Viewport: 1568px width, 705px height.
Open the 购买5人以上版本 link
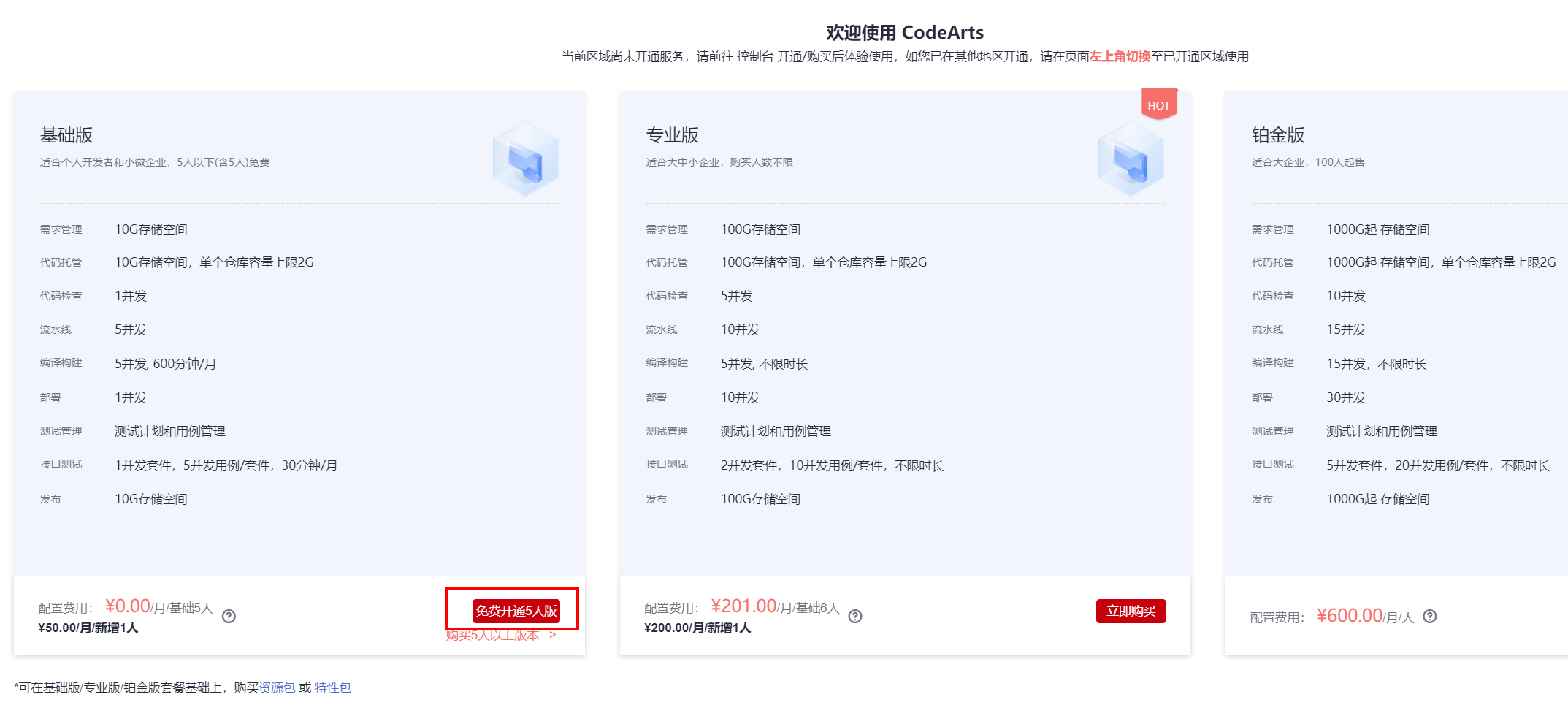coord(501,636)
